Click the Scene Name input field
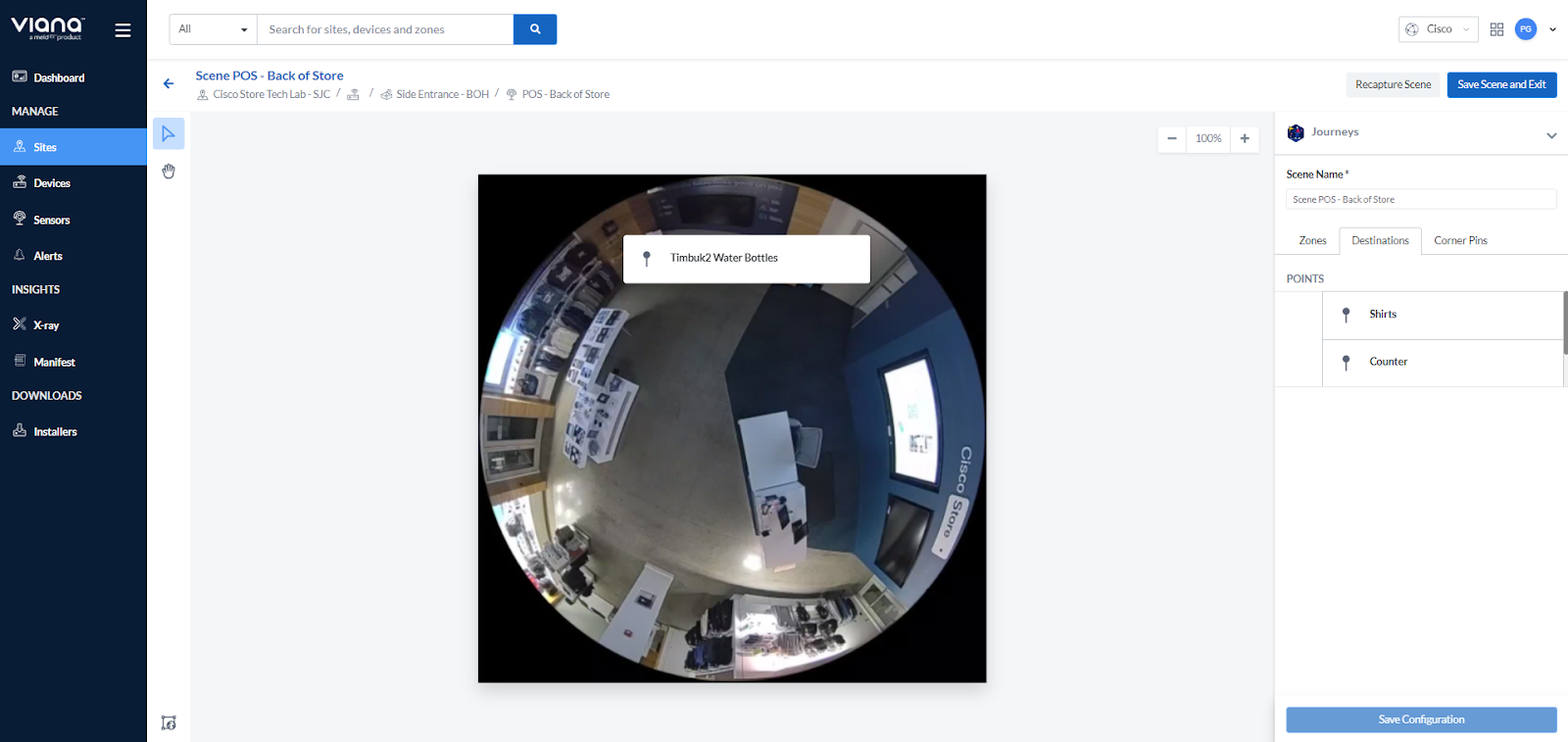Viewport: 1568px width, 742px height. [1420, 200]
